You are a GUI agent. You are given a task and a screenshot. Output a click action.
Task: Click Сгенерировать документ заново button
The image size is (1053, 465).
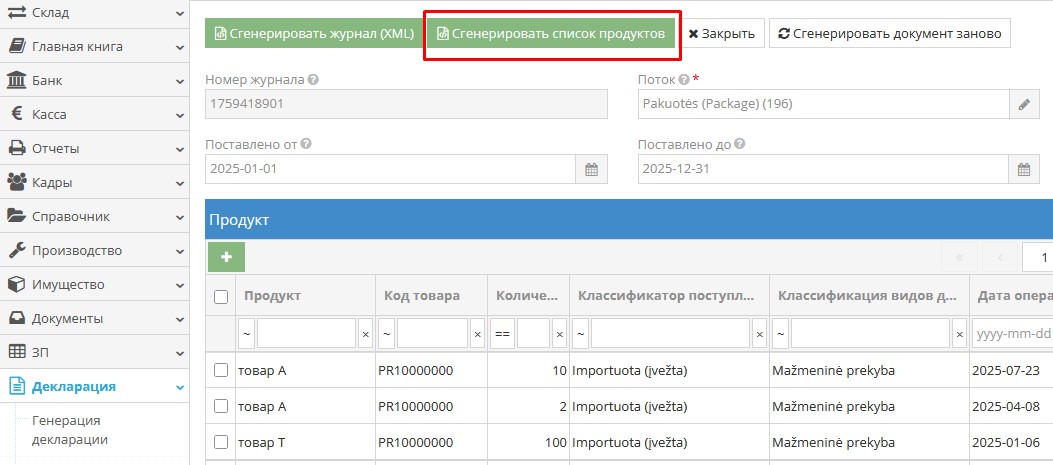pyautogui.click(x=889, y=33)
